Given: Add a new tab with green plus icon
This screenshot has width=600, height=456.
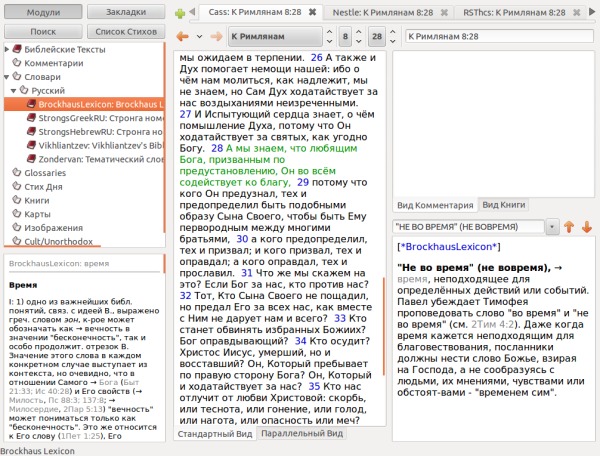Looking at the screenshot, I should pyautogui.click(x=179, y=14).
